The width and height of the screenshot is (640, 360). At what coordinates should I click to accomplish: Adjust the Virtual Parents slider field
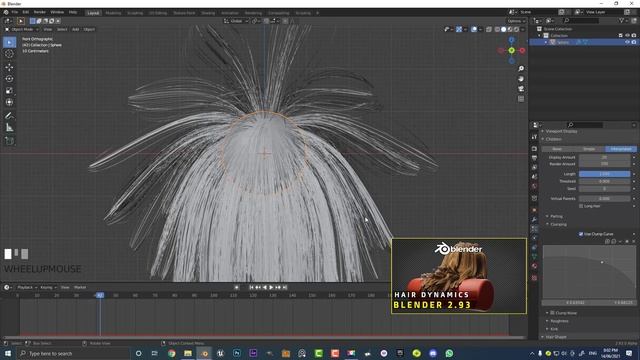click(604, 198)
